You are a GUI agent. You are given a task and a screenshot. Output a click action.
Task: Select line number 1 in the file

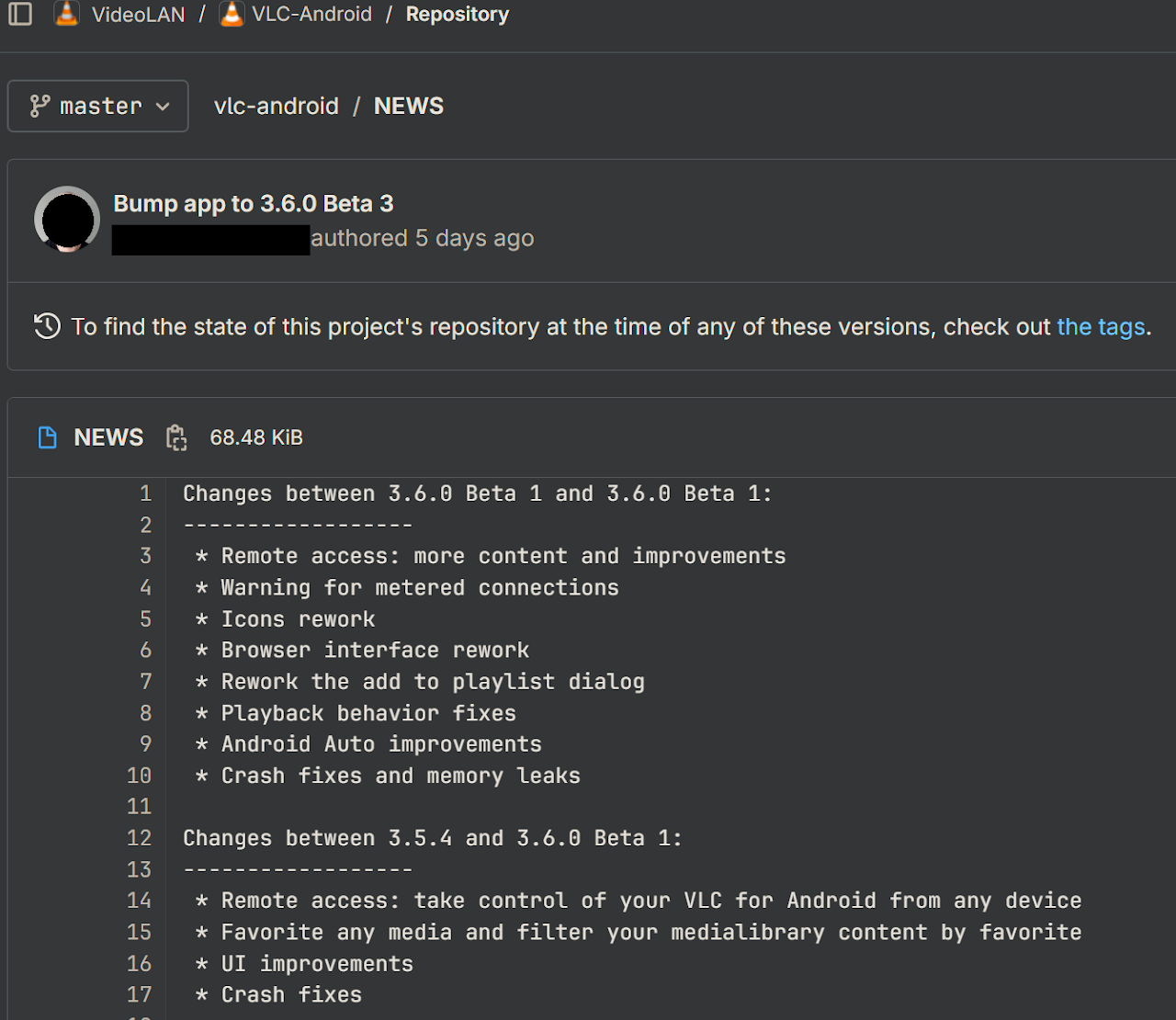145,493
